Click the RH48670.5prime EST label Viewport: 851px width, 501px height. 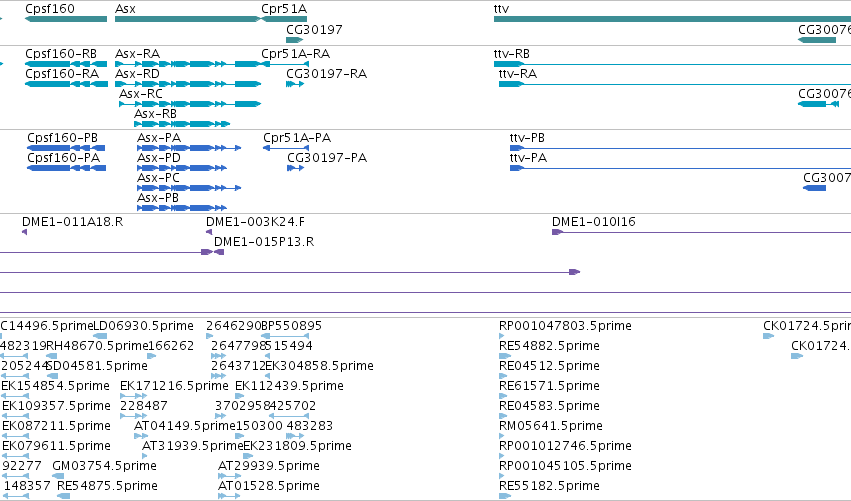(97, 346)
